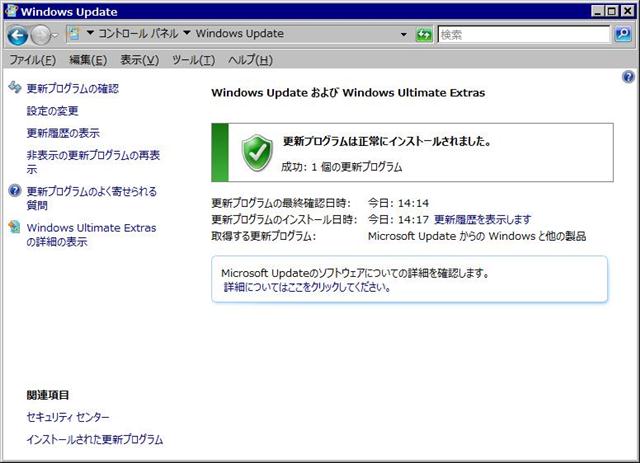640x463 pixels.
Task: Click into the 検索 search box
Action: coord(524,35)
